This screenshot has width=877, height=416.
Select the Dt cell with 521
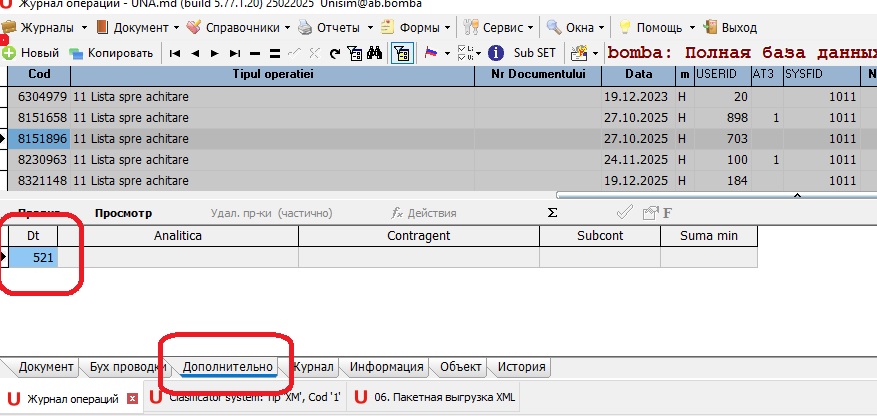coord(34,257)
